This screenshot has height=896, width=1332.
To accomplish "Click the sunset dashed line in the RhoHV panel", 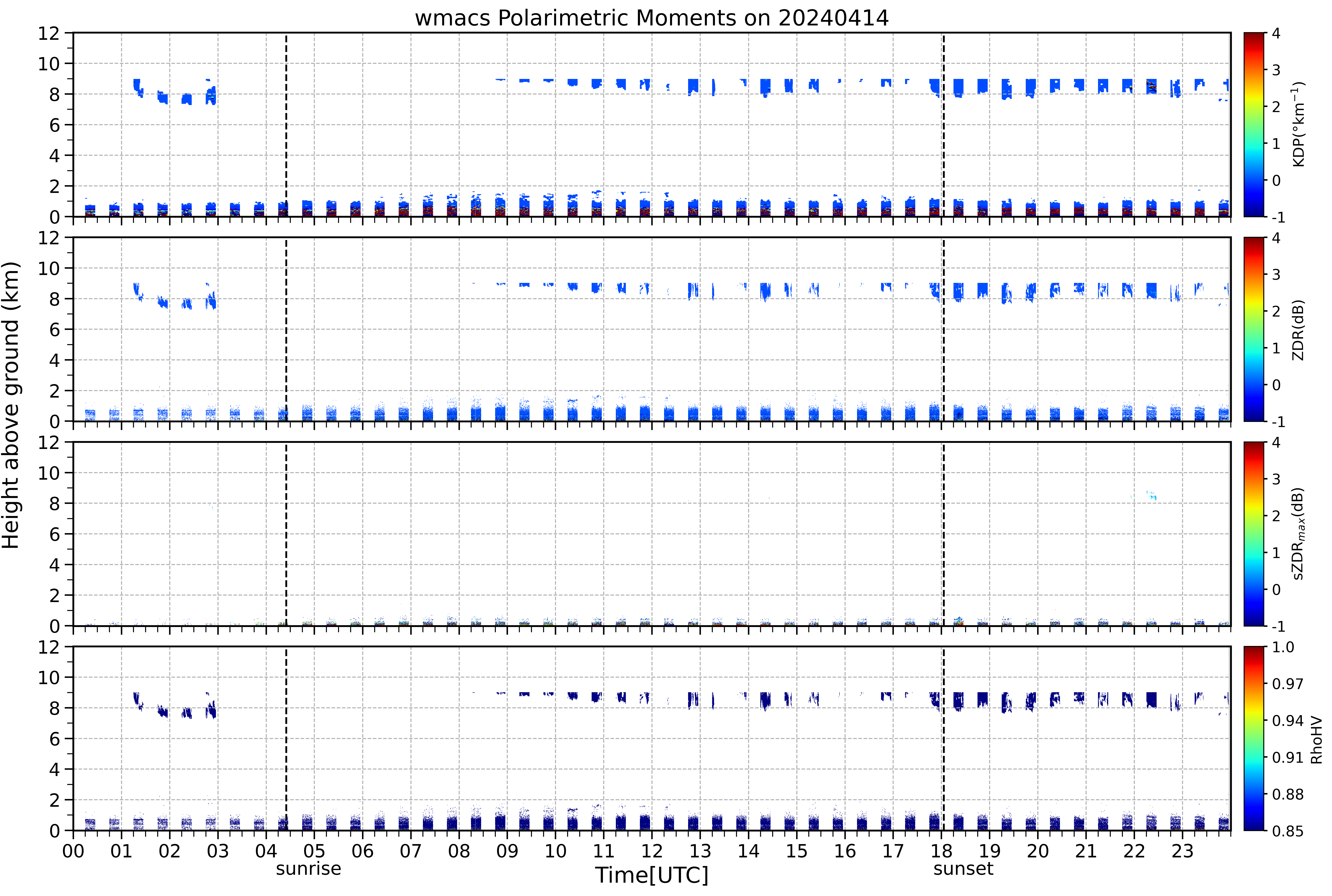I will point(943,739).
